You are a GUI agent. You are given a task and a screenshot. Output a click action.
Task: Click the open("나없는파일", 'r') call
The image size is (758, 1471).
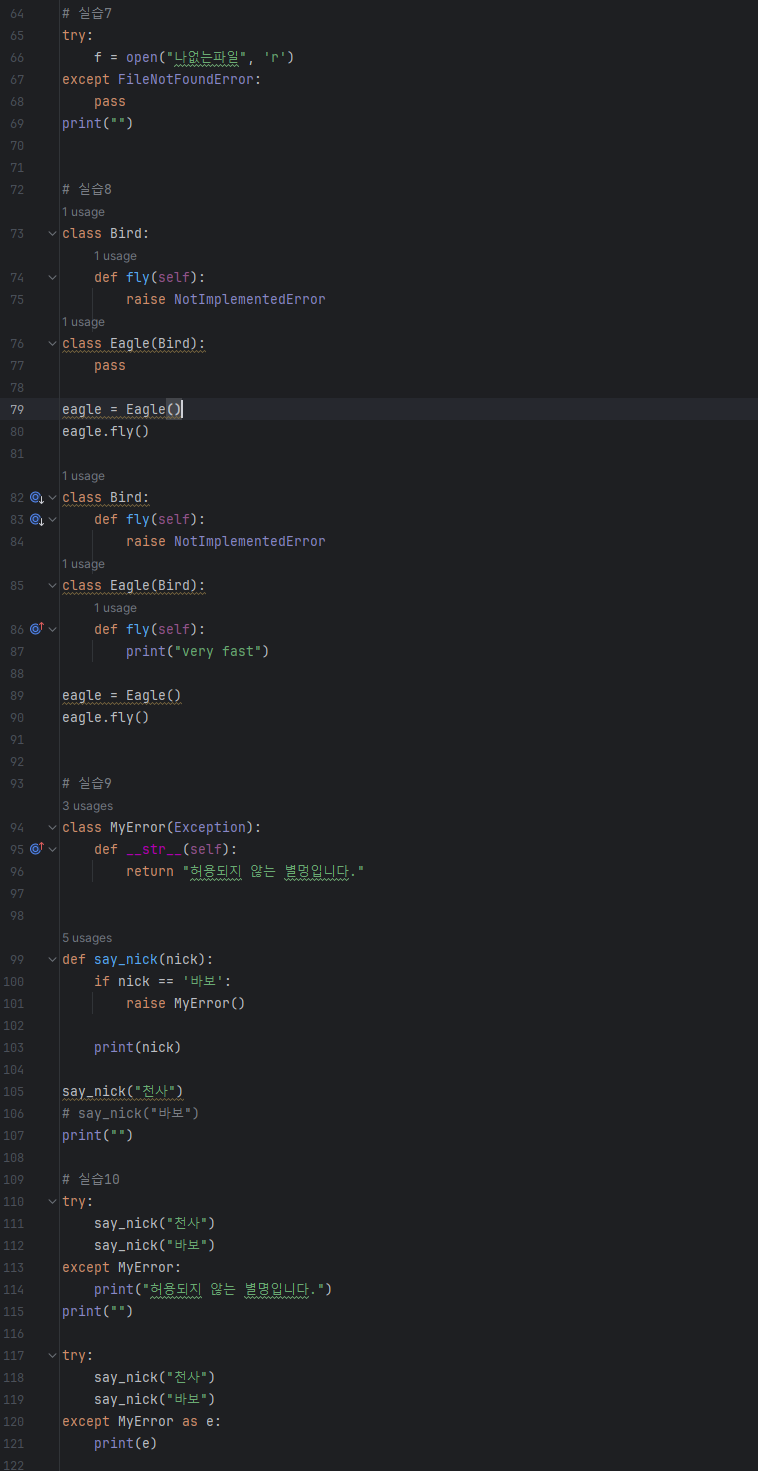pyautogui.click(x=210, y=57)
